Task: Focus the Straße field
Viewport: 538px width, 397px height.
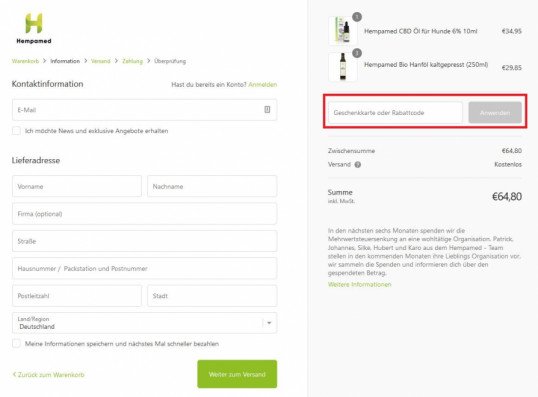Action: point(144,241)
